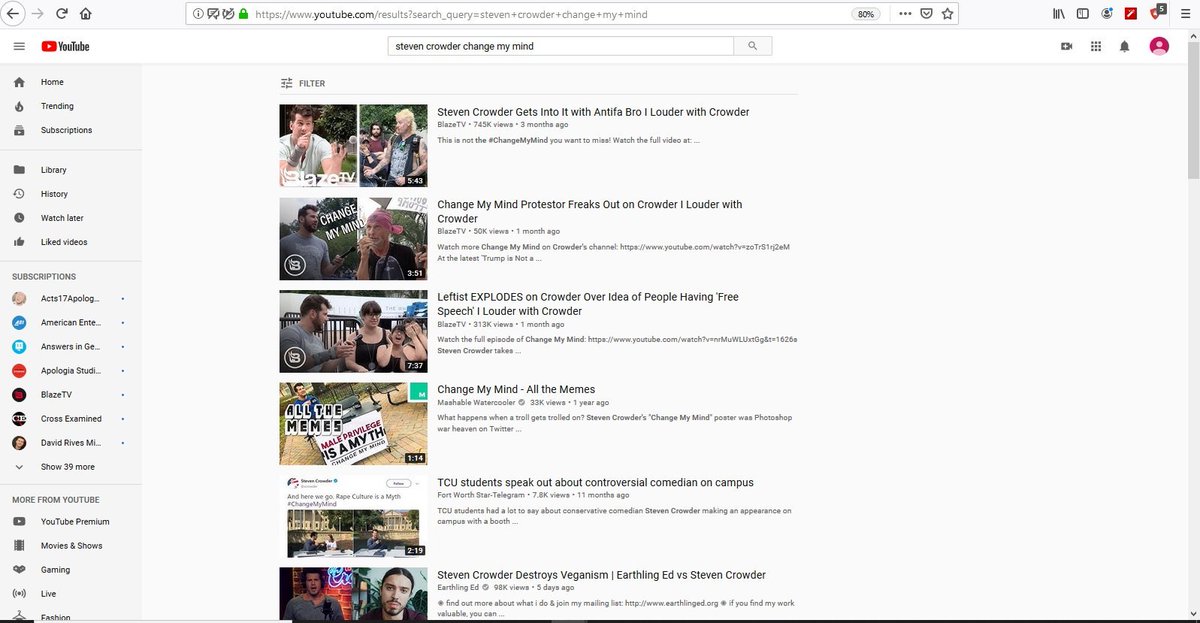Open Earthling Ed channel name
Screen dimensions: 1200x623
[x=456, y=588]
